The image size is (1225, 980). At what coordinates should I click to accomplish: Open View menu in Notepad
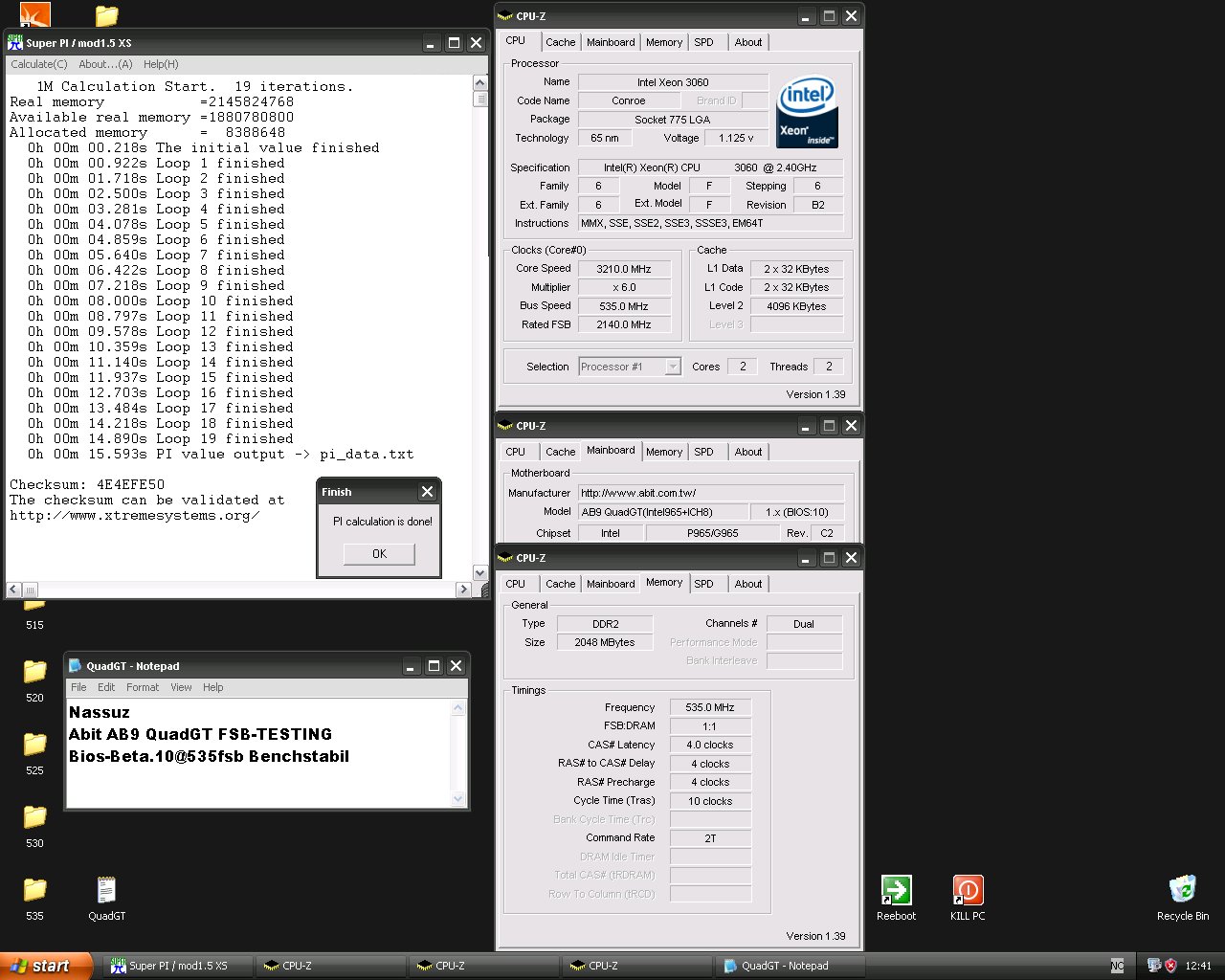pyautogui.click(x=181, y=687)
